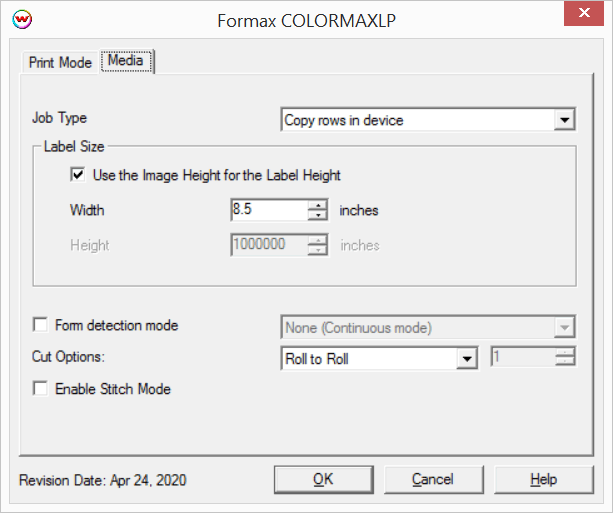This screenshot has width=613, height=513.
Task: Open the Cut Options Roll to Roll dropdown
Action: pos(466,359)
